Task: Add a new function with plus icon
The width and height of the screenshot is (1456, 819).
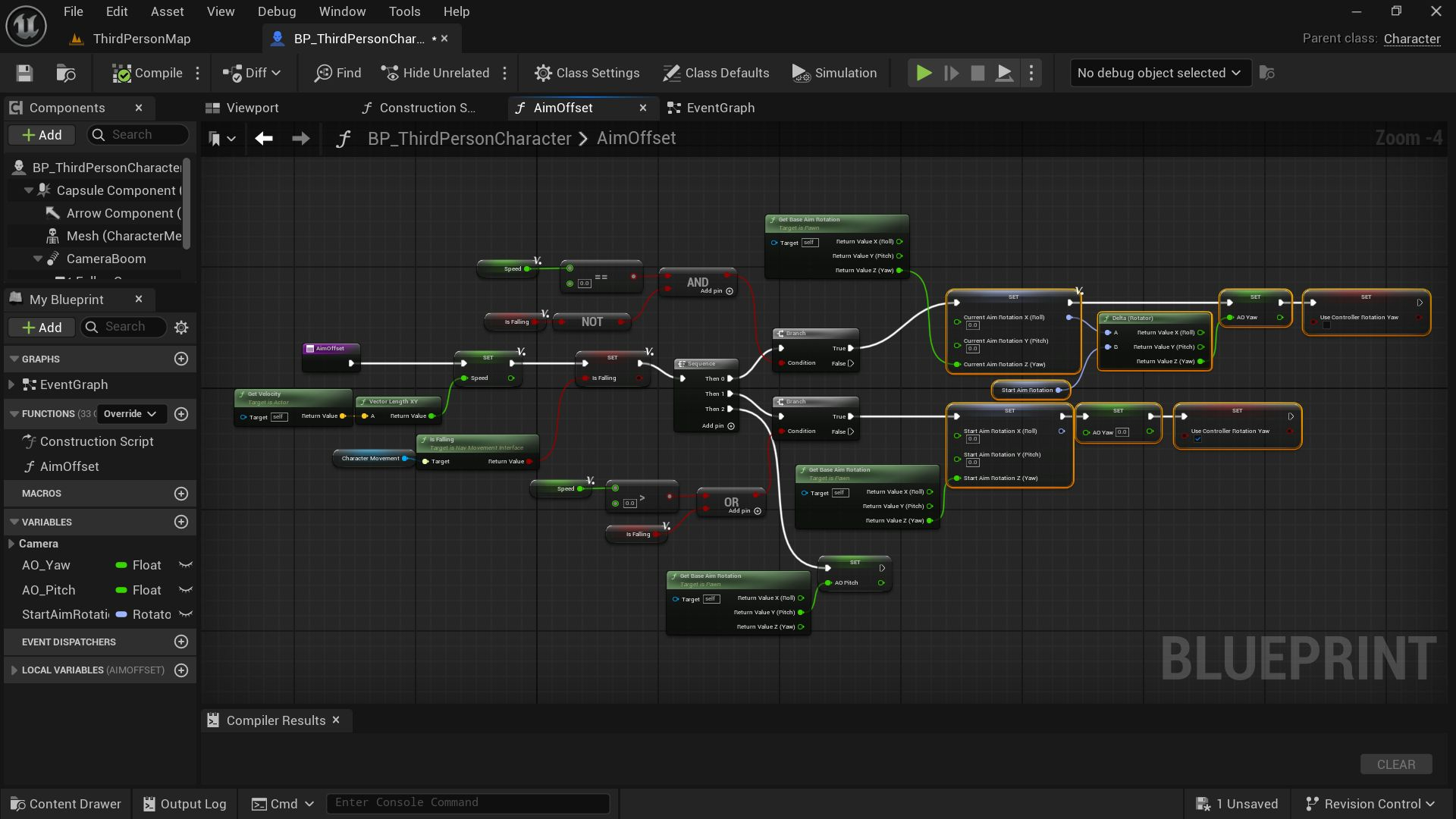Action: coord(181,414)
